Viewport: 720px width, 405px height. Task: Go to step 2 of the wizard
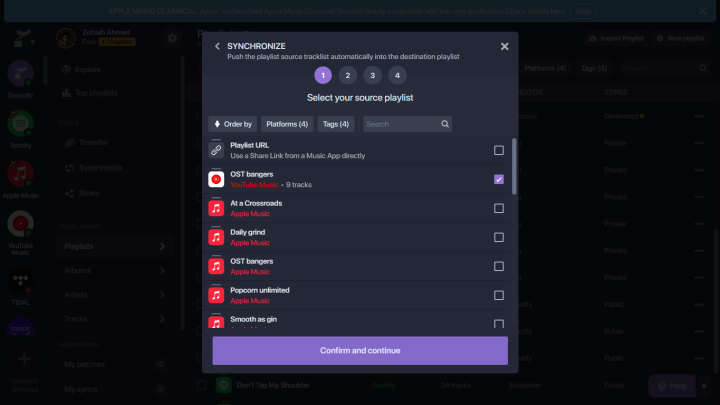tap(348, 75)
